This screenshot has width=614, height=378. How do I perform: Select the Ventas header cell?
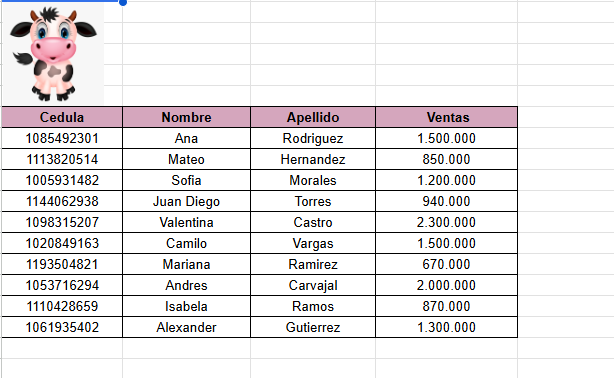click(x=446, y=117)
